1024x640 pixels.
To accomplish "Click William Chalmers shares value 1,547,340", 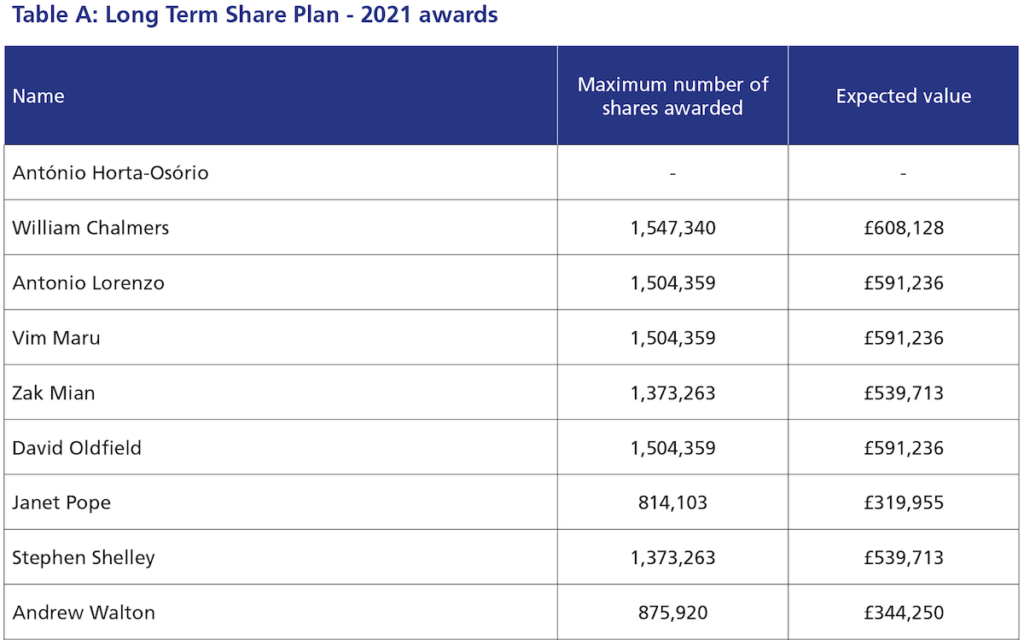I will pos(672,228).
